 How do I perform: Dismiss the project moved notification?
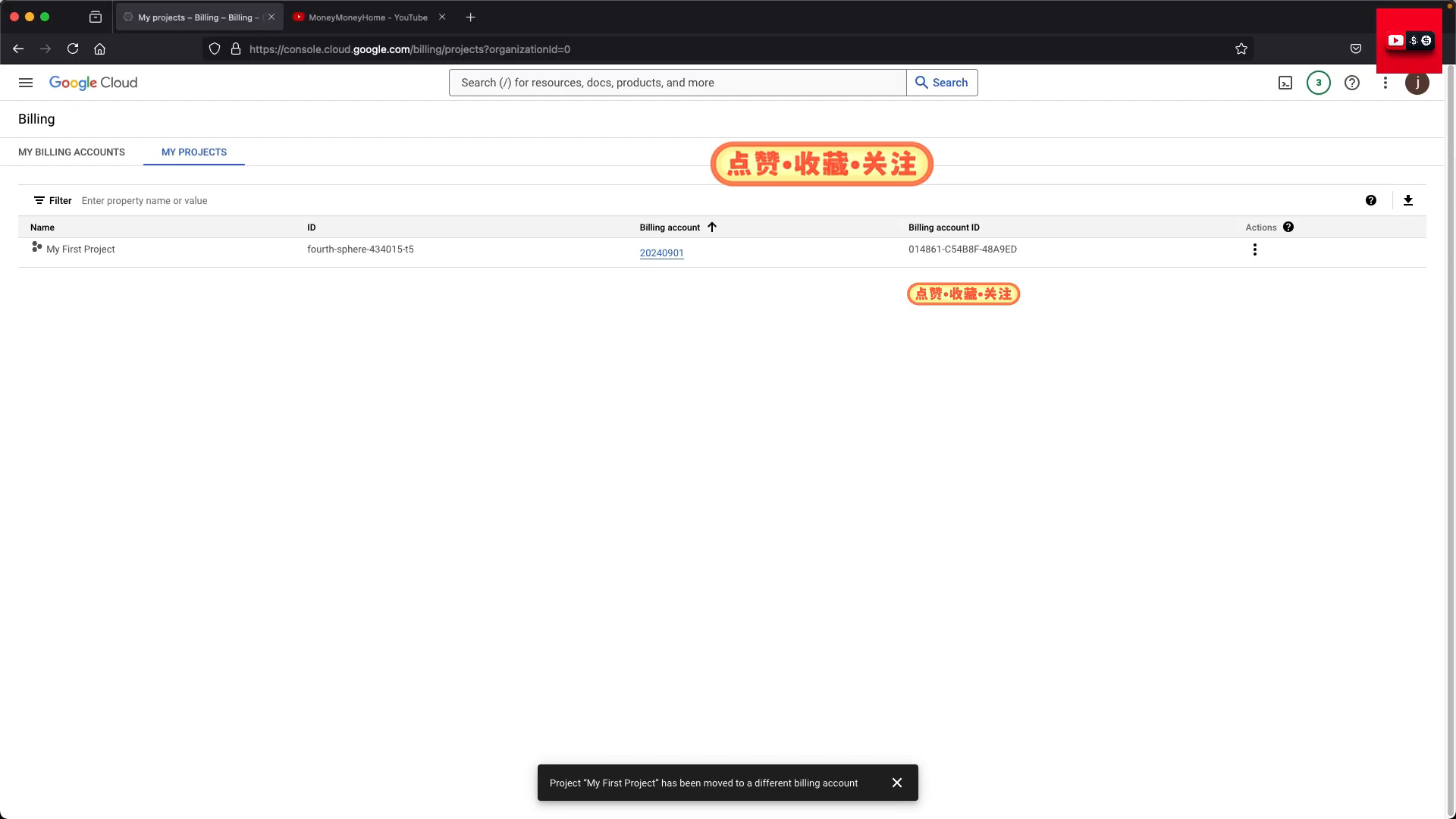click(x=897, y=783)
